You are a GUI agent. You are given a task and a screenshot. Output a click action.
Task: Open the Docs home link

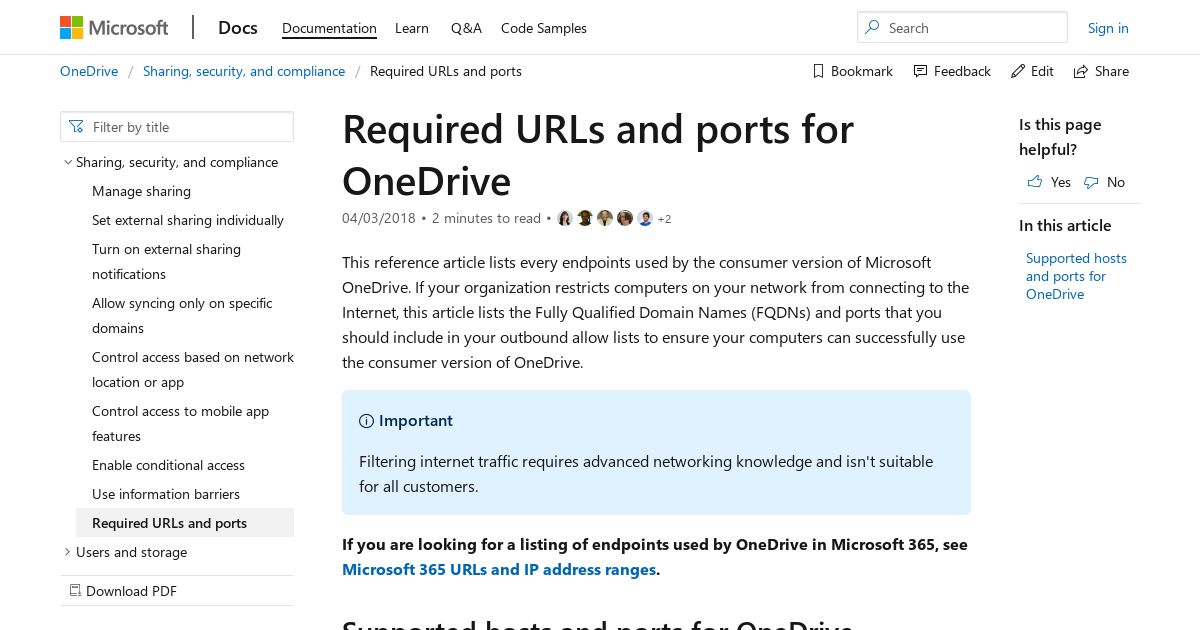(x=238, y=28)
